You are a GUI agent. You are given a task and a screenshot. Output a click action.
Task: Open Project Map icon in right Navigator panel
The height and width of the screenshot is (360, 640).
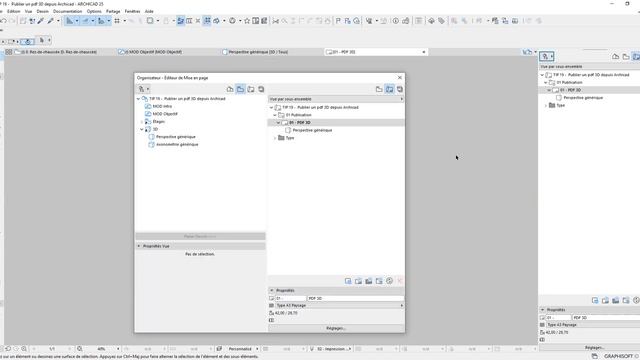pyautogui.click(x=616, y=56)
